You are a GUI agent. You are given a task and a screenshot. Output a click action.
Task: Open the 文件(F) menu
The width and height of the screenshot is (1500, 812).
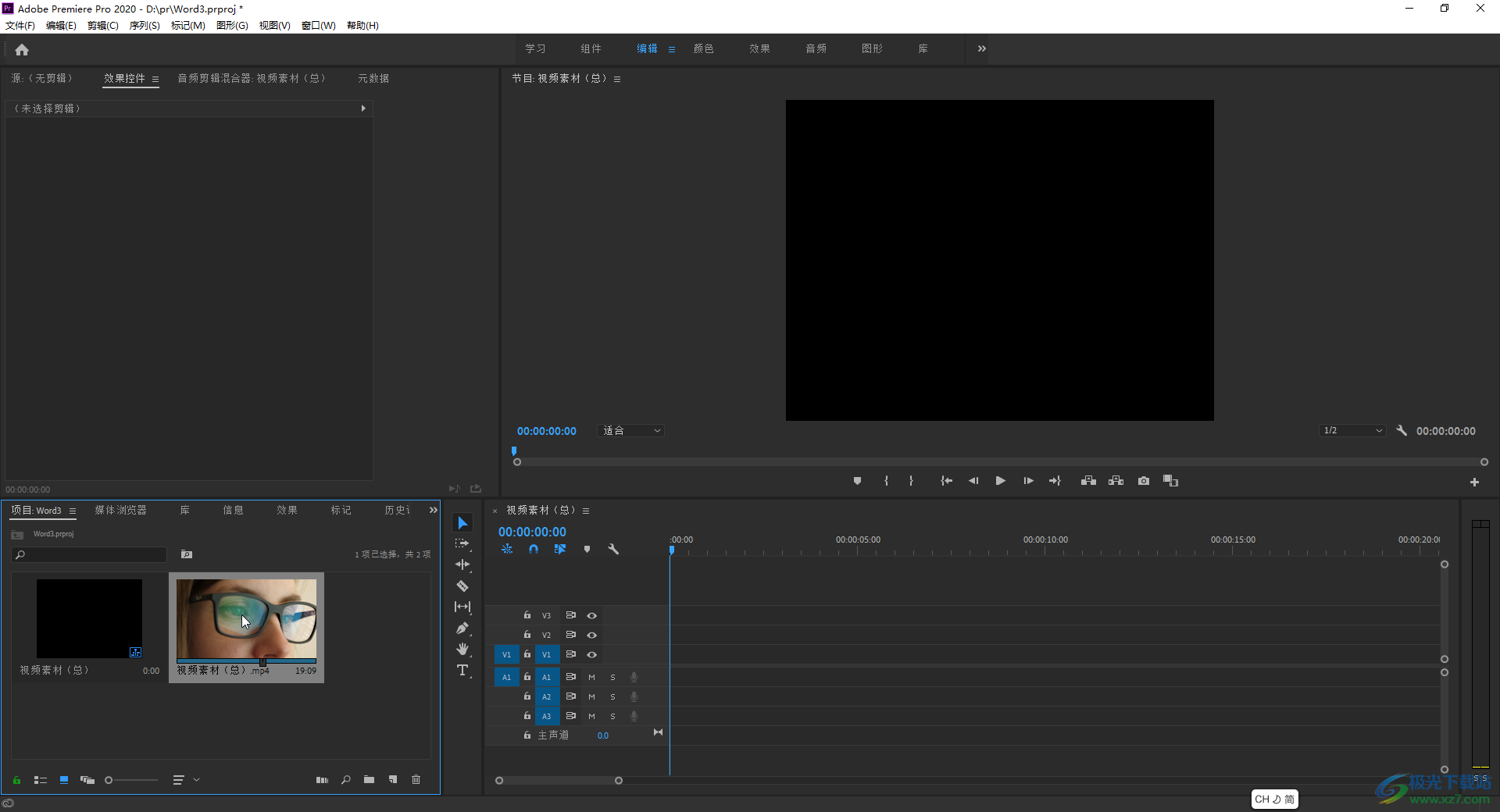coord(20,26)
